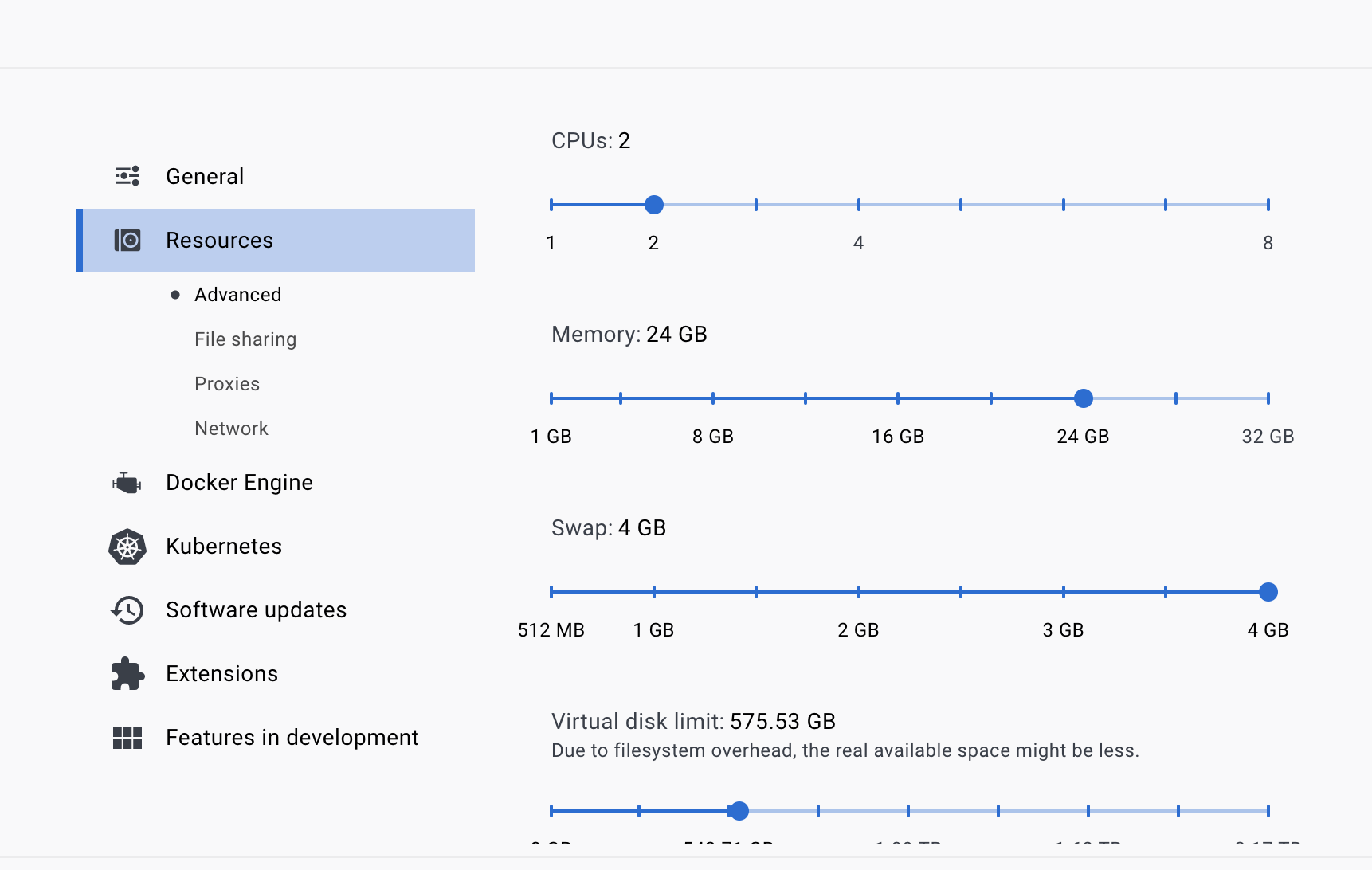The image size is (1372, 870).
Task: Click the Virtual disk limit slider handle
Action: coord(739,811)
